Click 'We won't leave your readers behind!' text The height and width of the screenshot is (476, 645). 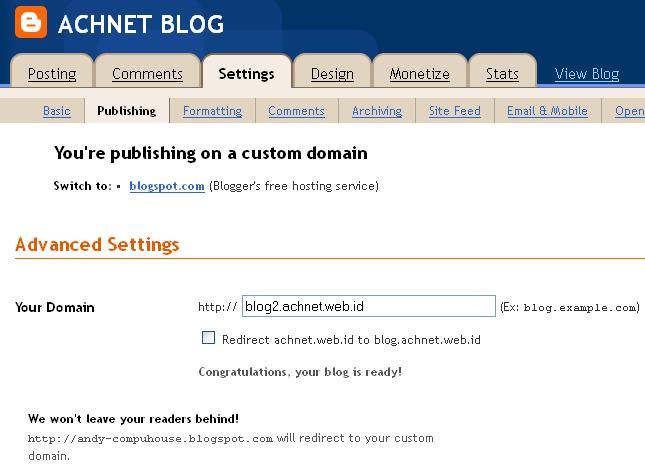click(133, 419)
